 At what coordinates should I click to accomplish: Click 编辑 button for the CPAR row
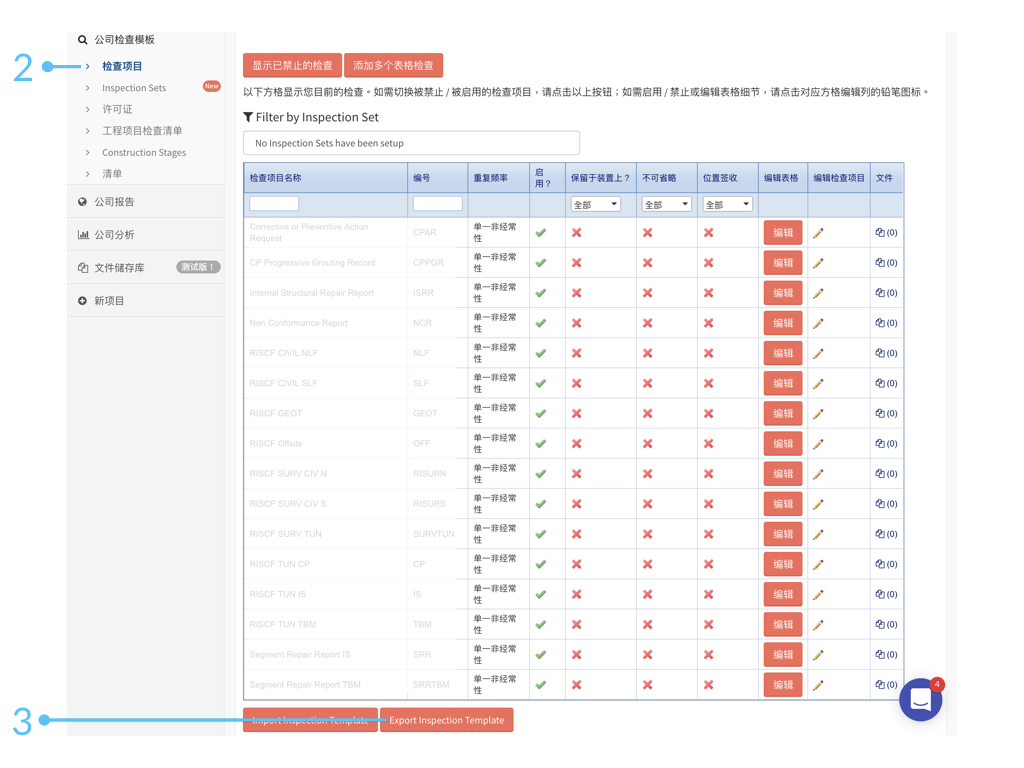pyautogui.click(x=783, y=232)
